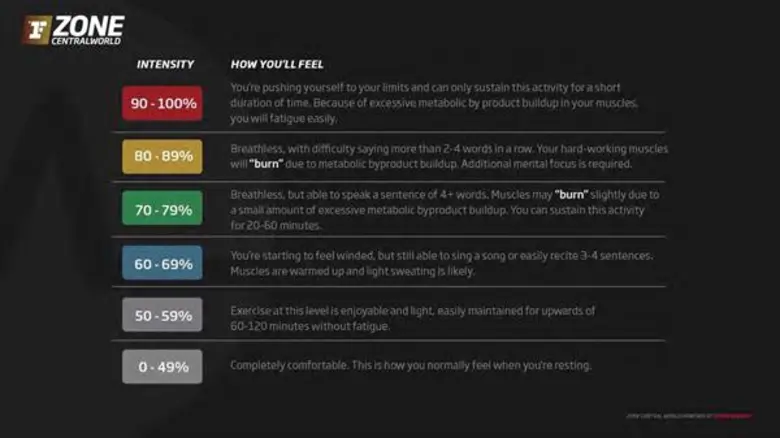The width and height of the screenshot is (780, 438).
Task: Select the INTENSITY column header
Action: coord(165,65)
